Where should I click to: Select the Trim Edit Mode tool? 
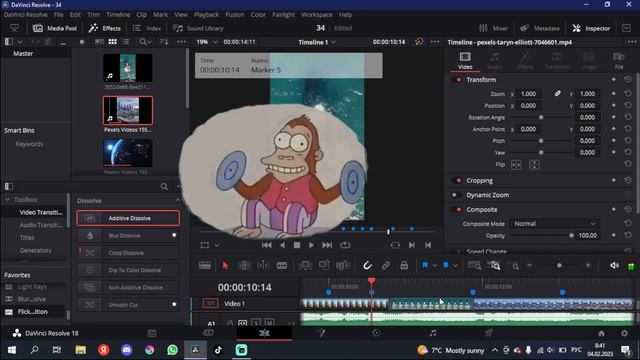(x=244, y=266)
